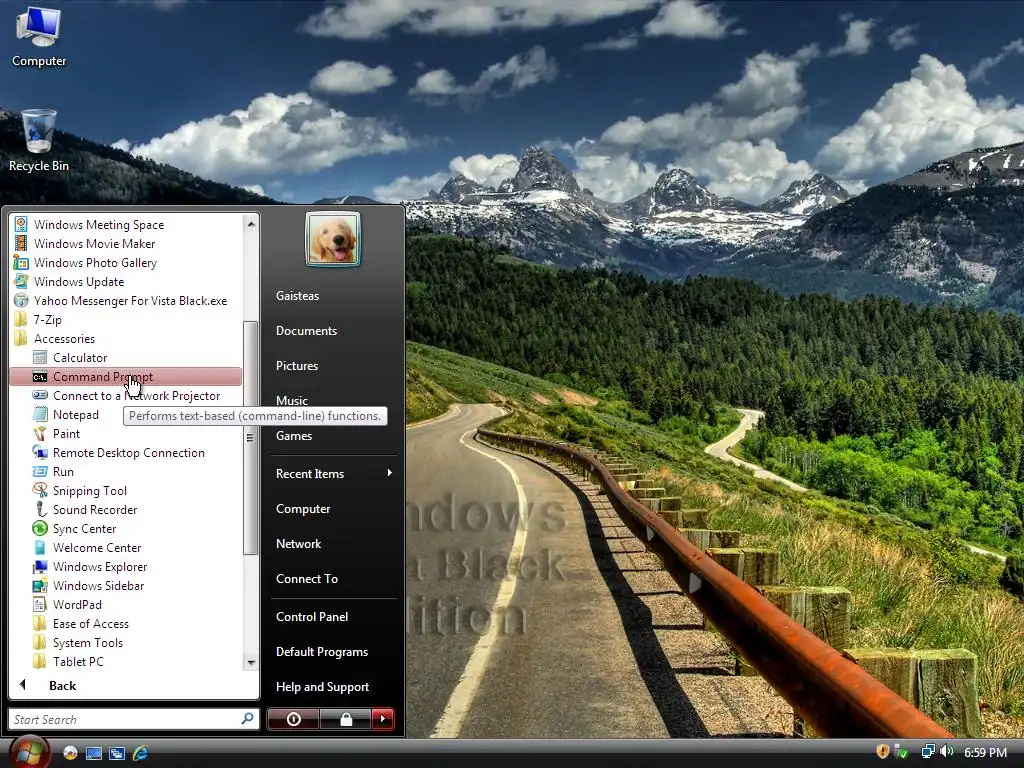Launch Windows Explorer icon
The width and height of the screenshot is (1024, 768).
[40, 566]
